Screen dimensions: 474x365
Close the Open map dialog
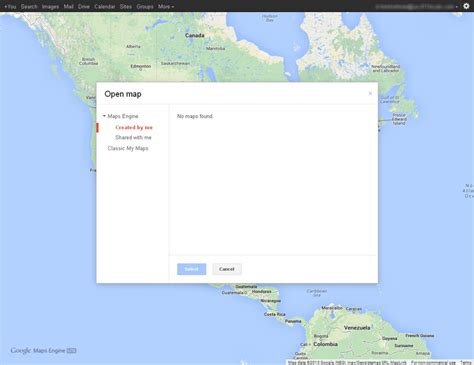[x=370, y=93]
